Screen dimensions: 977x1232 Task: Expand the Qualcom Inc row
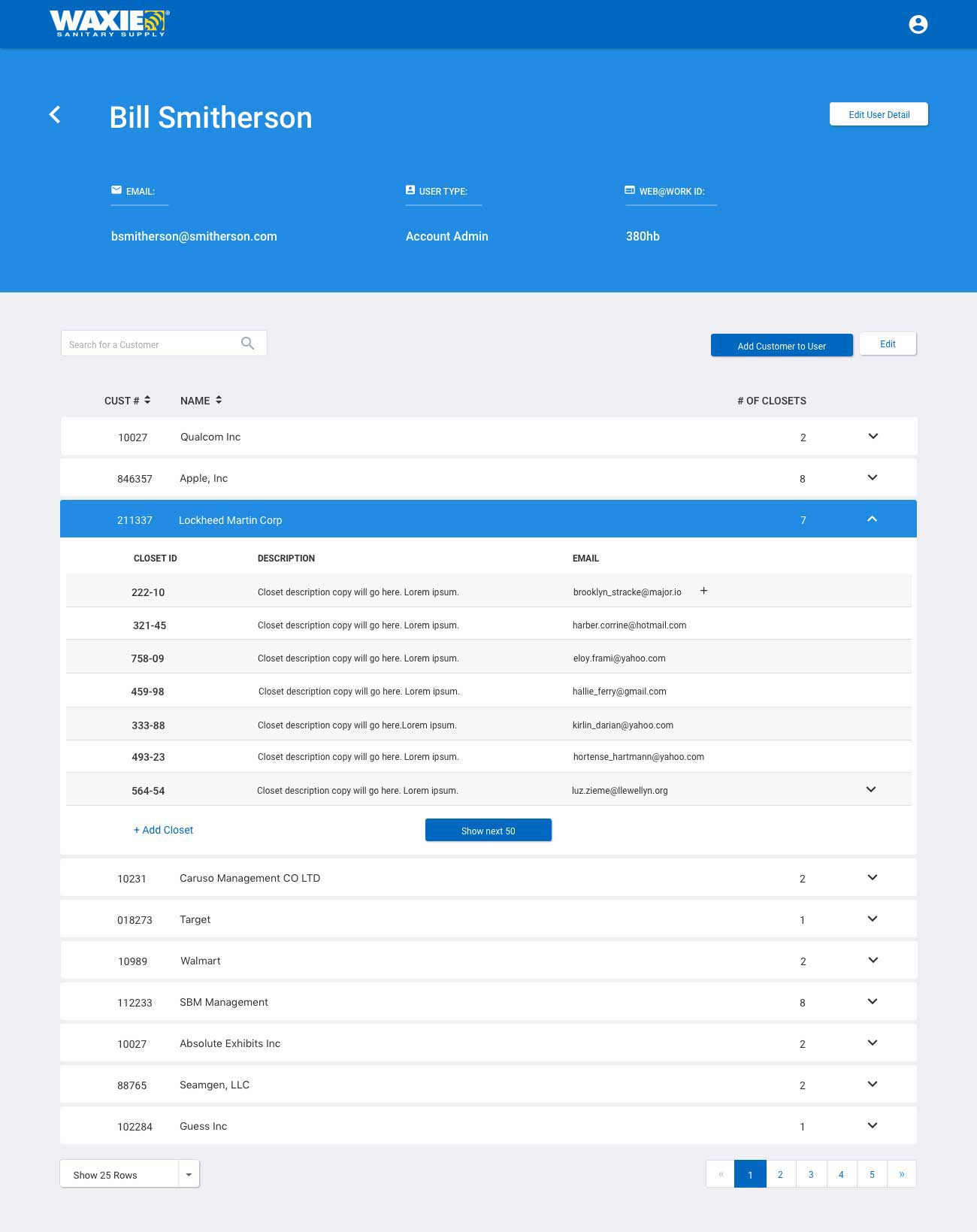873,436
